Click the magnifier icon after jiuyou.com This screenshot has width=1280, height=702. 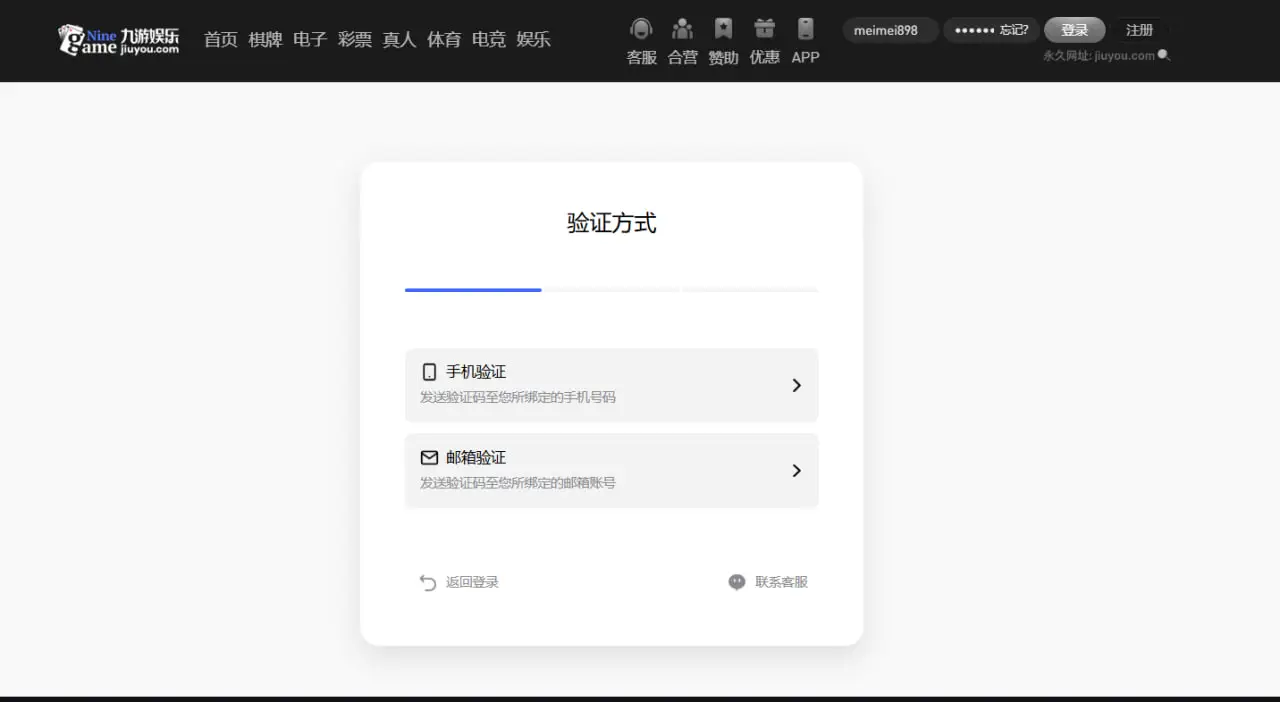tap(1161, 56)
